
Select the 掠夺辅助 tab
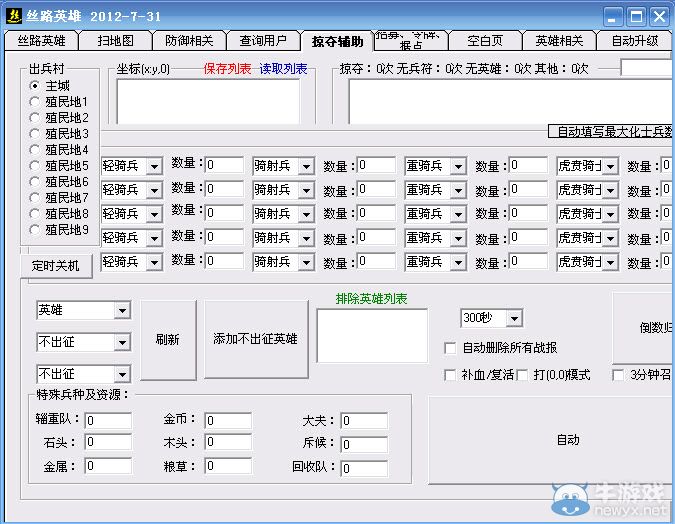coord(338,41)
